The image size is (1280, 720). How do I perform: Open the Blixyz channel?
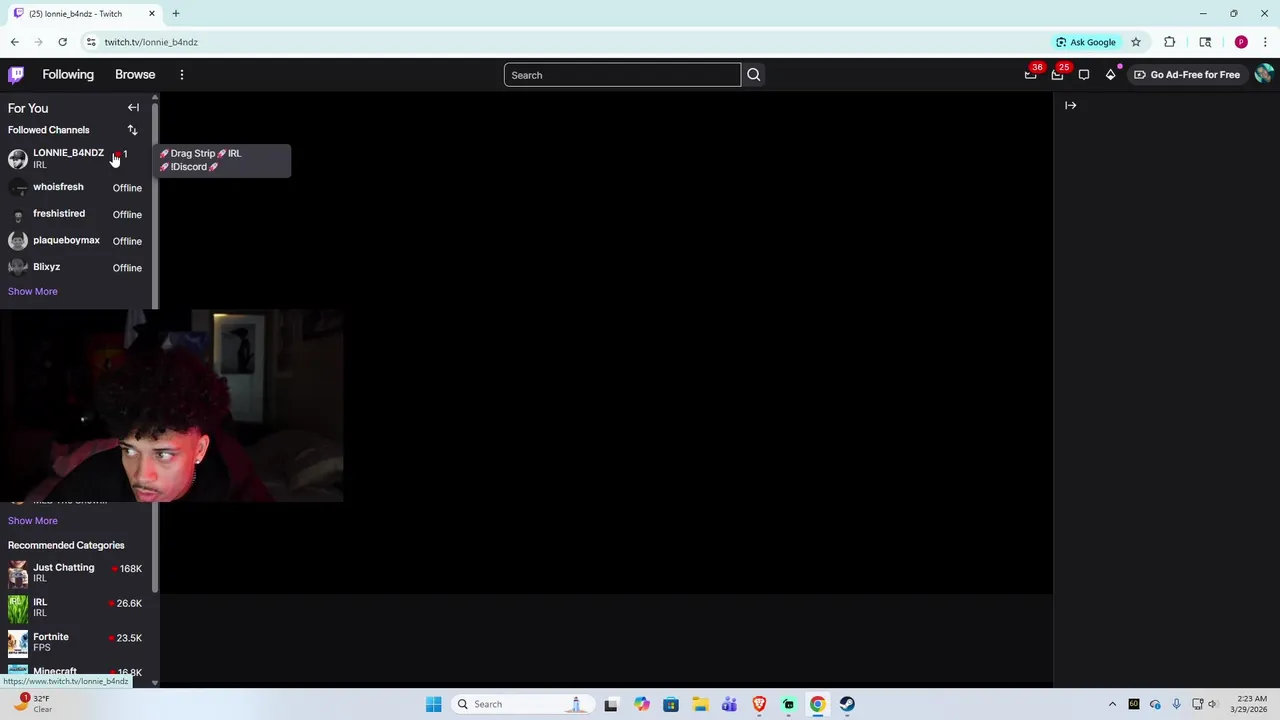[x=77, y=267]
